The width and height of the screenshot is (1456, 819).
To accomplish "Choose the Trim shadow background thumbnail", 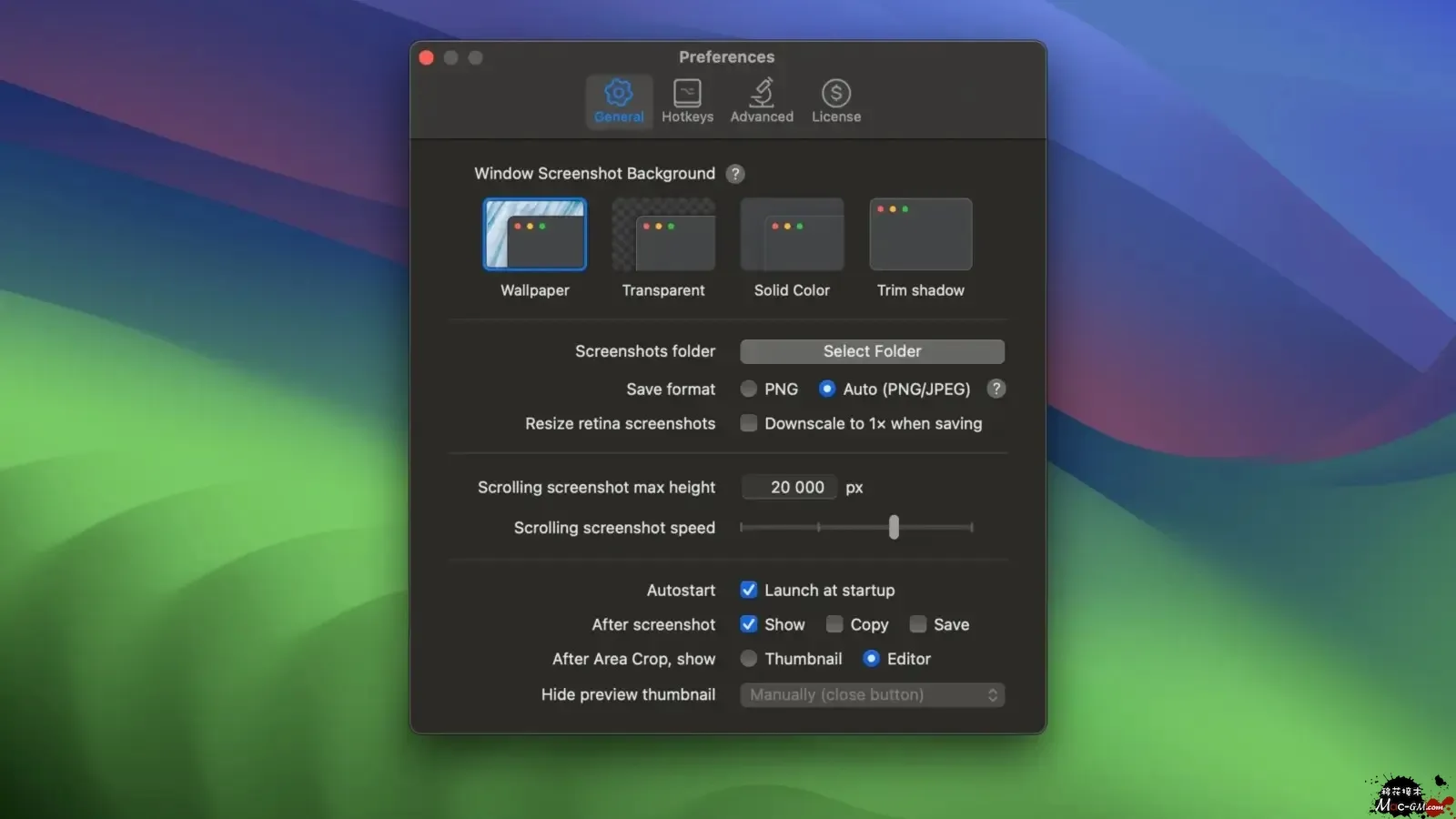I will [x=921, y=235].
